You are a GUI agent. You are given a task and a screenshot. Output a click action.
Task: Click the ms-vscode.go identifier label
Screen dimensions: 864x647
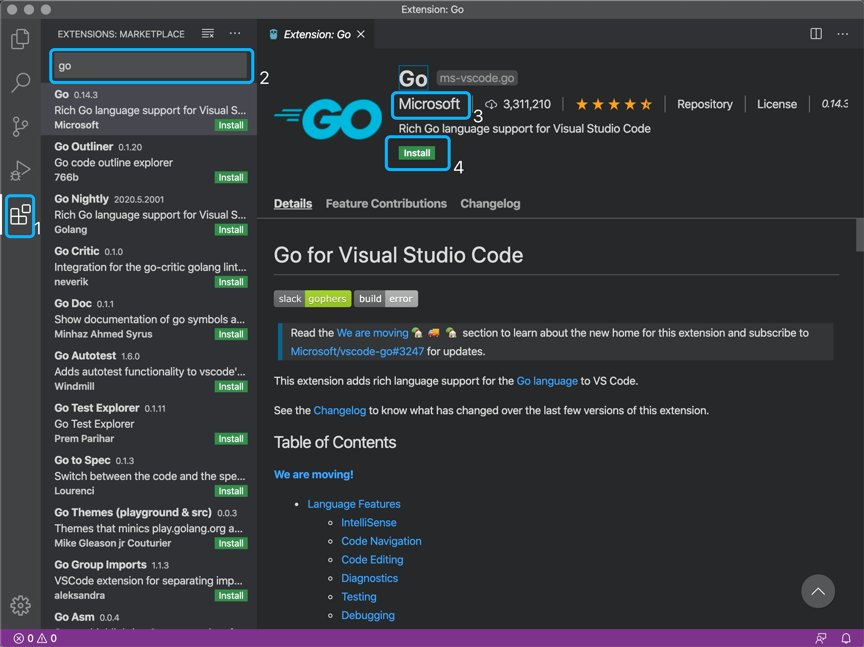pyautogui.click(x=477, y=78)
